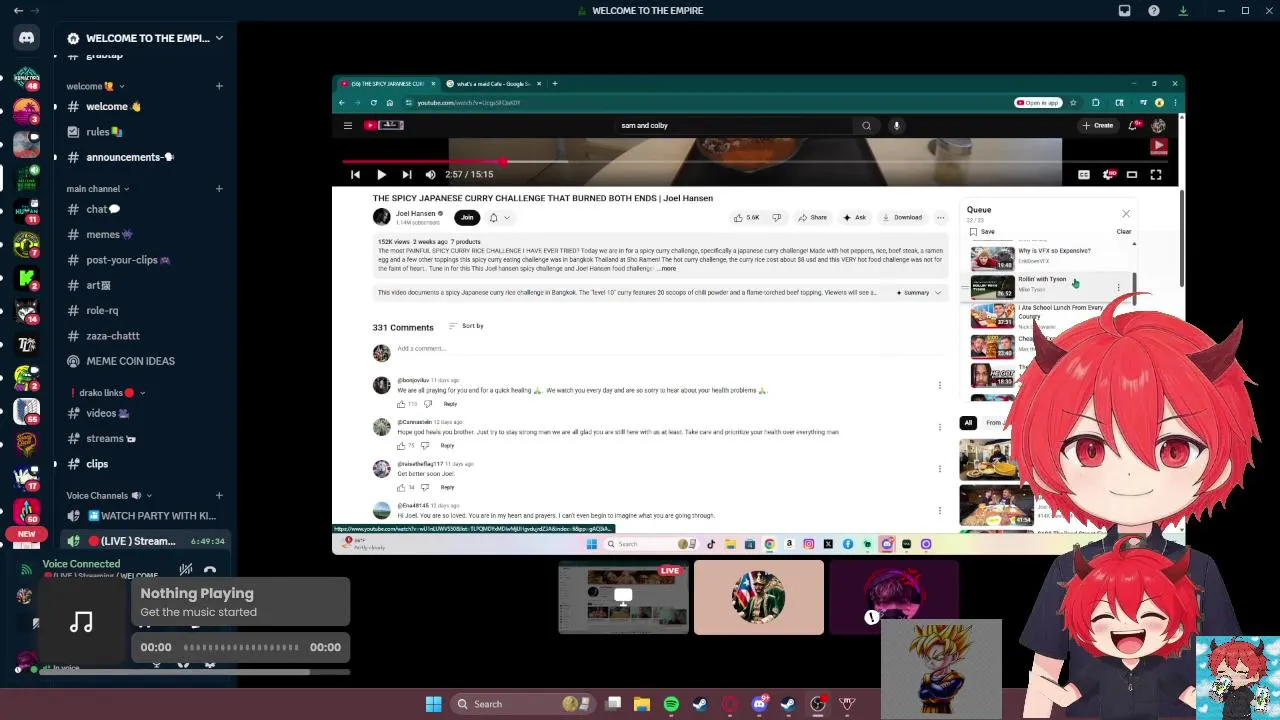Switch to the maid cafe Google tab
Image resolution: width=1280 pixels, height=720 pixels.
[493, 83]
